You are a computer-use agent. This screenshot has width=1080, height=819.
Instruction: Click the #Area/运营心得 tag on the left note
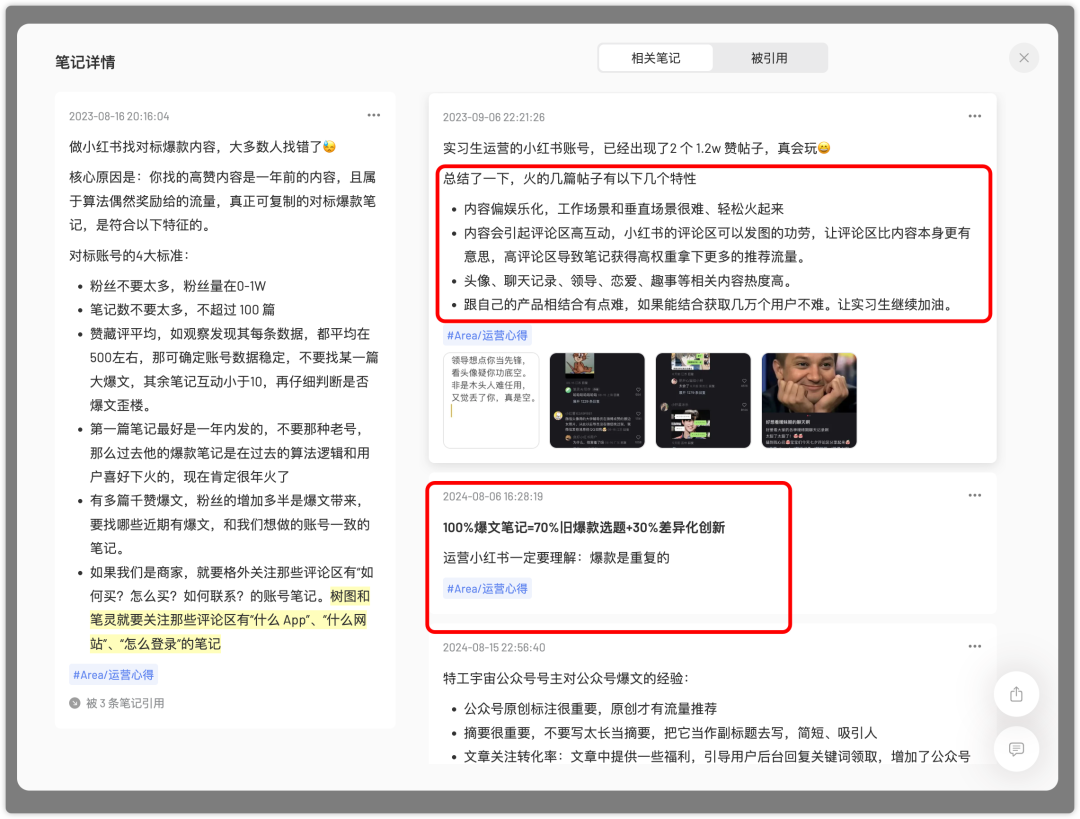tap(113, 675)
